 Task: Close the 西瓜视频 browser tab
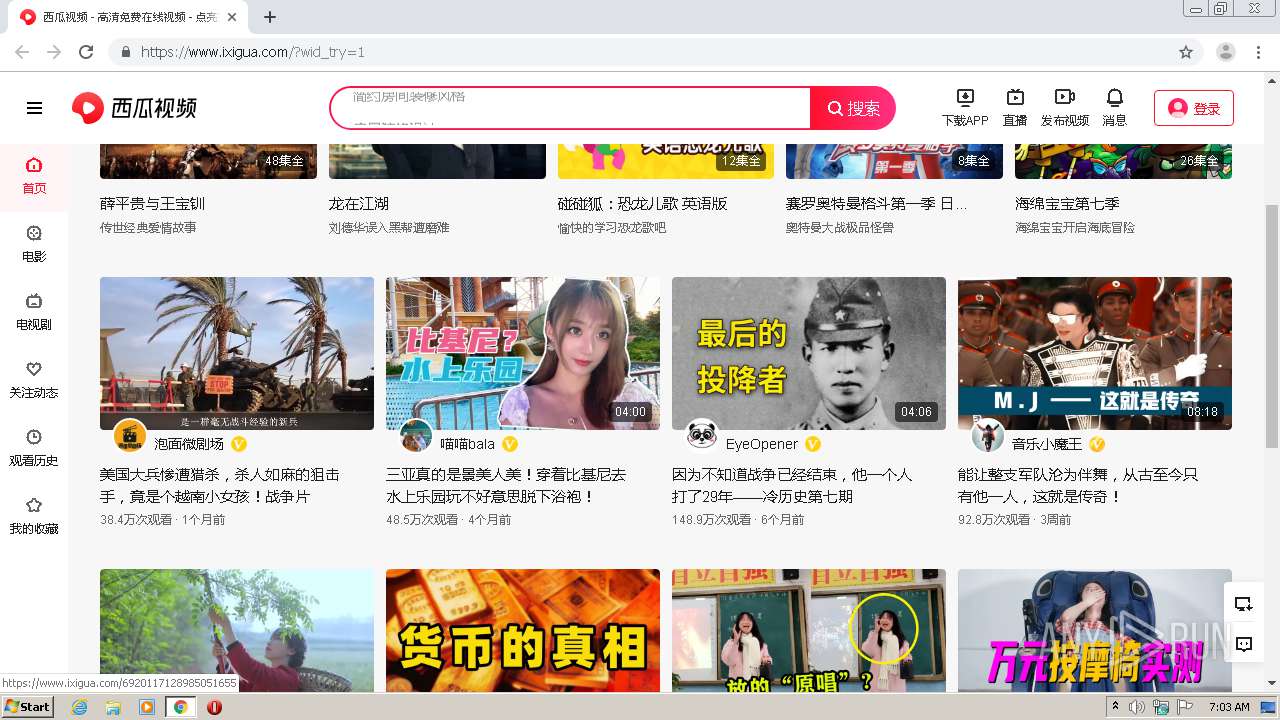(233, 17)
